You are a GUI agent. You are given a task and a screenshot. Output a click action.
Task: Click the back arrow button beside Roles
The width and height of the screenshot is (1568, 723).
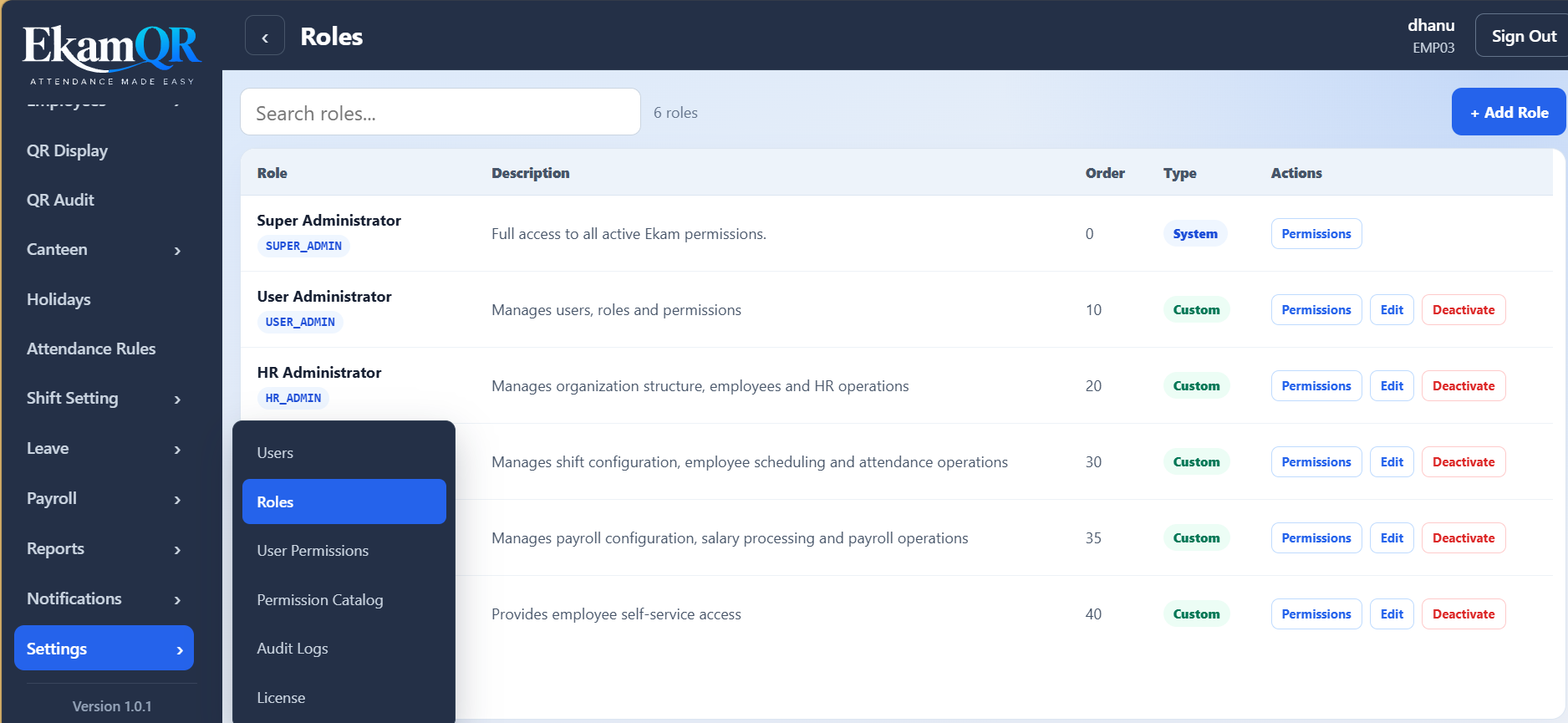[x=265, y=36]
